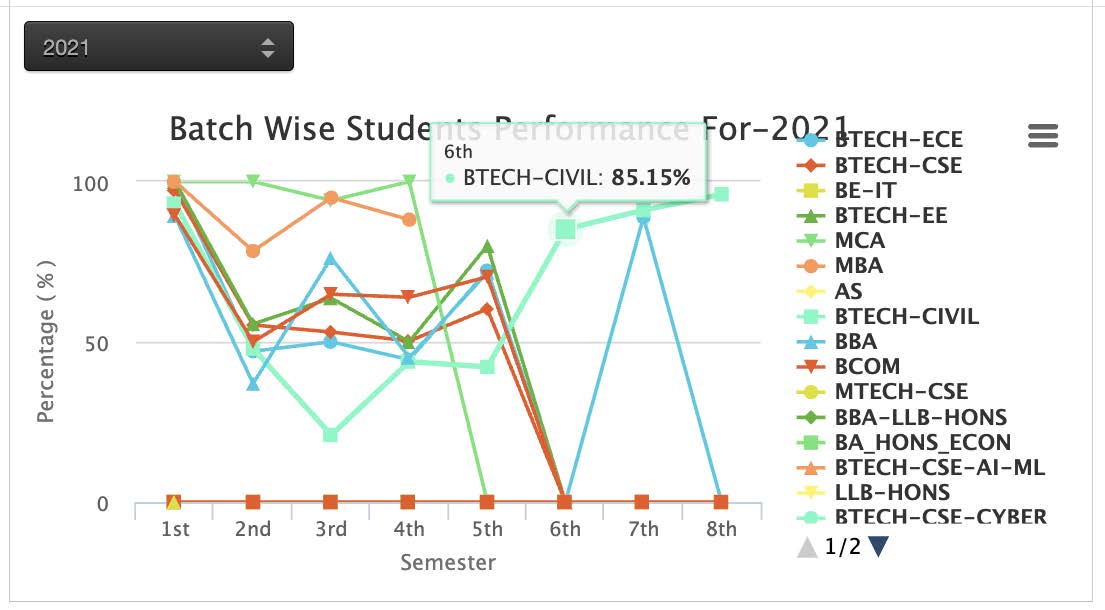Hide the MCA series via legend
The height and width of the screenshot is (610, 1105).
[859, 241]
